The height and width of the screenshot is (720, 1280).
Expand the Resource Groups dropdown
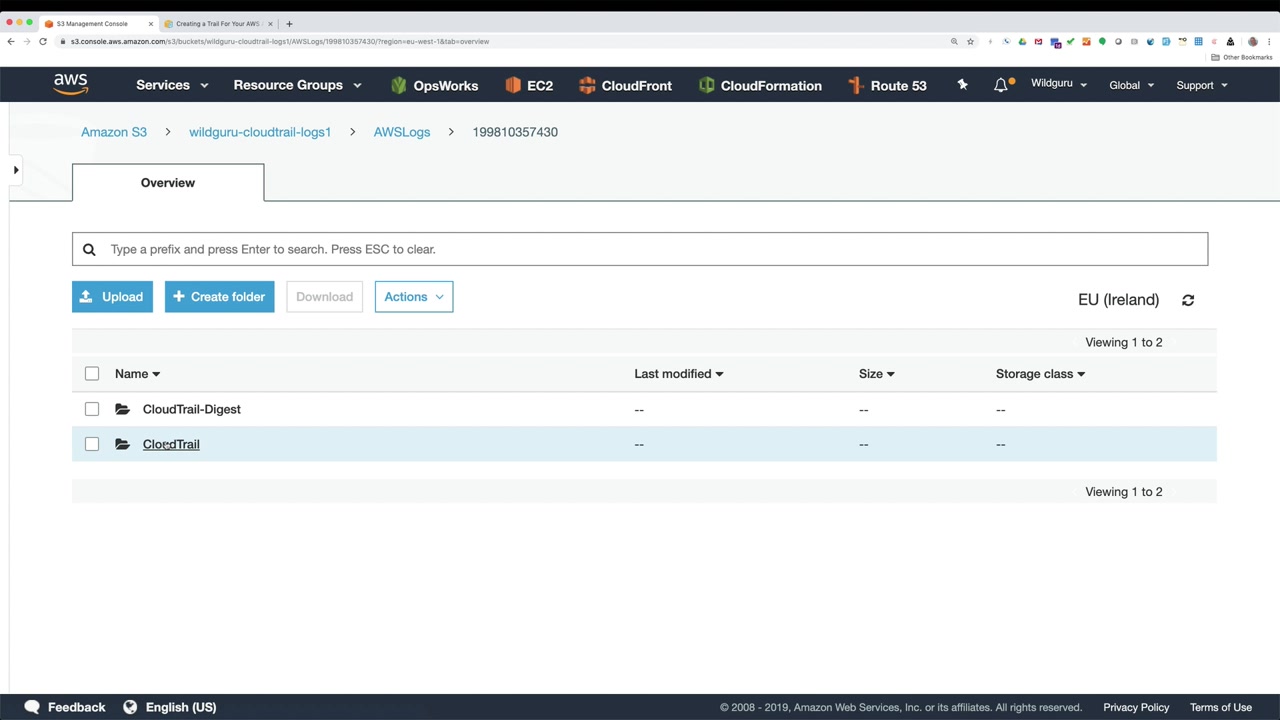click(297, 85)
